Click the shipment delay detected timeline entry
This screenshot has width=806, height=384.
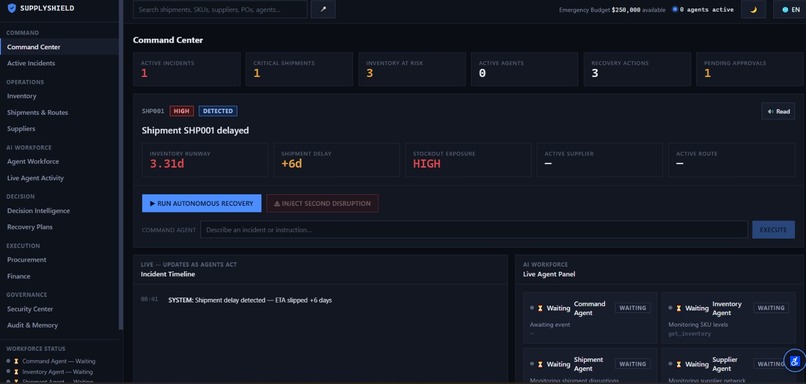250,300
